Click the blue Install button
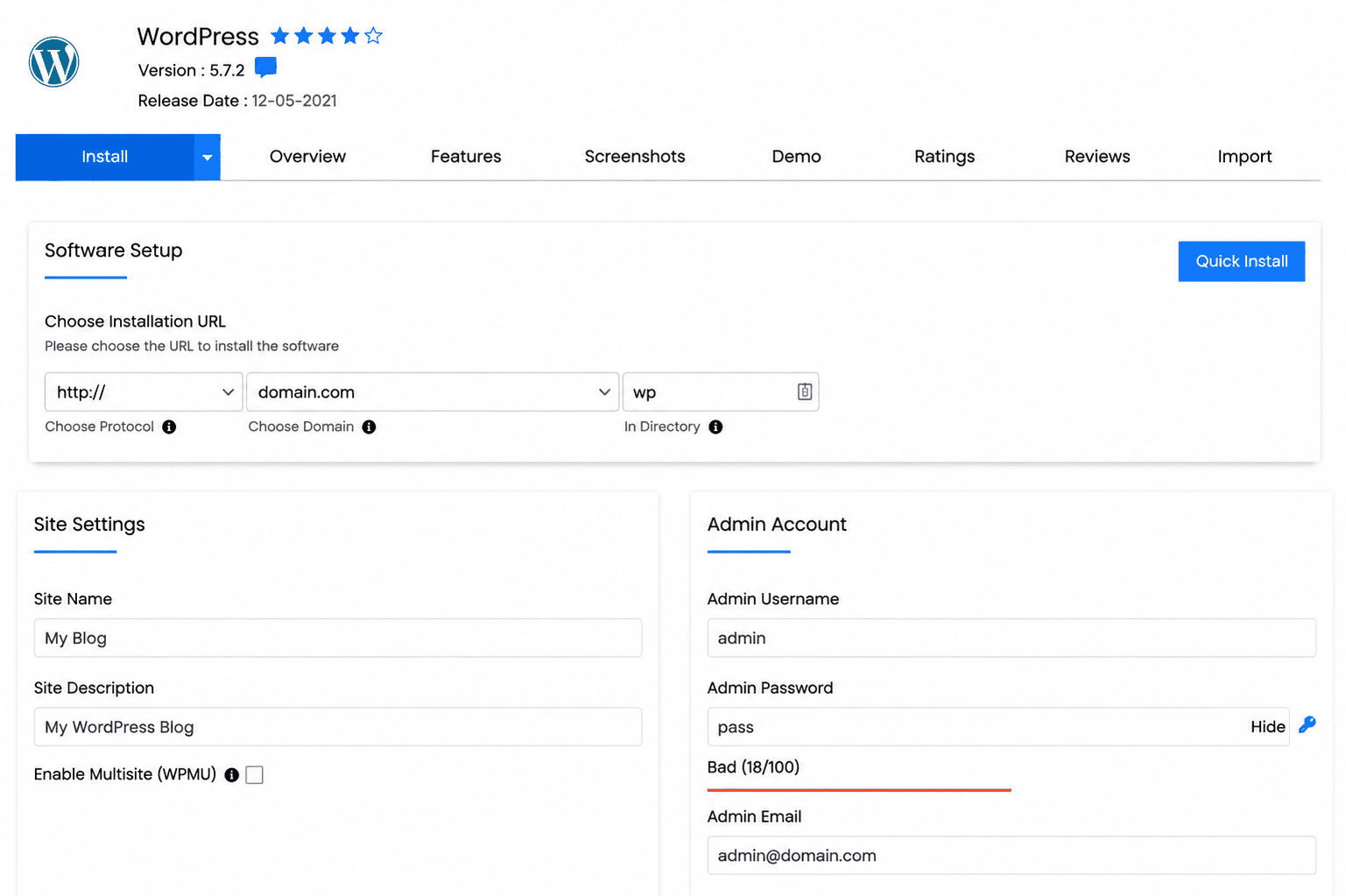This screenshot has height=896, width=1346. click(x=105, y=157)
